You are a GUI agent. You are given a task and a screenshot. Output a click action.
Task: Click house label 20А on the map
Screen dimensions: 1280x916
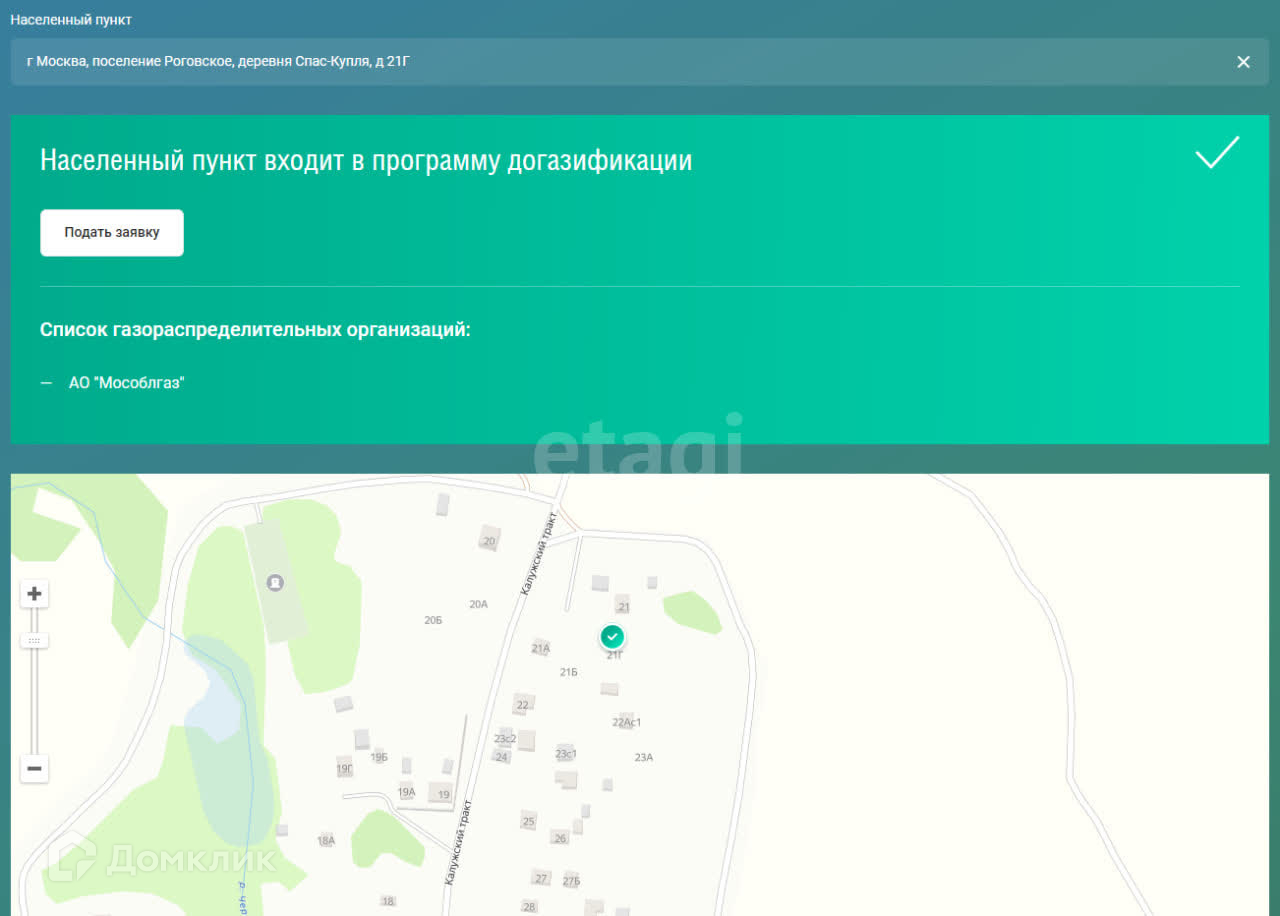tap(478, 603)
